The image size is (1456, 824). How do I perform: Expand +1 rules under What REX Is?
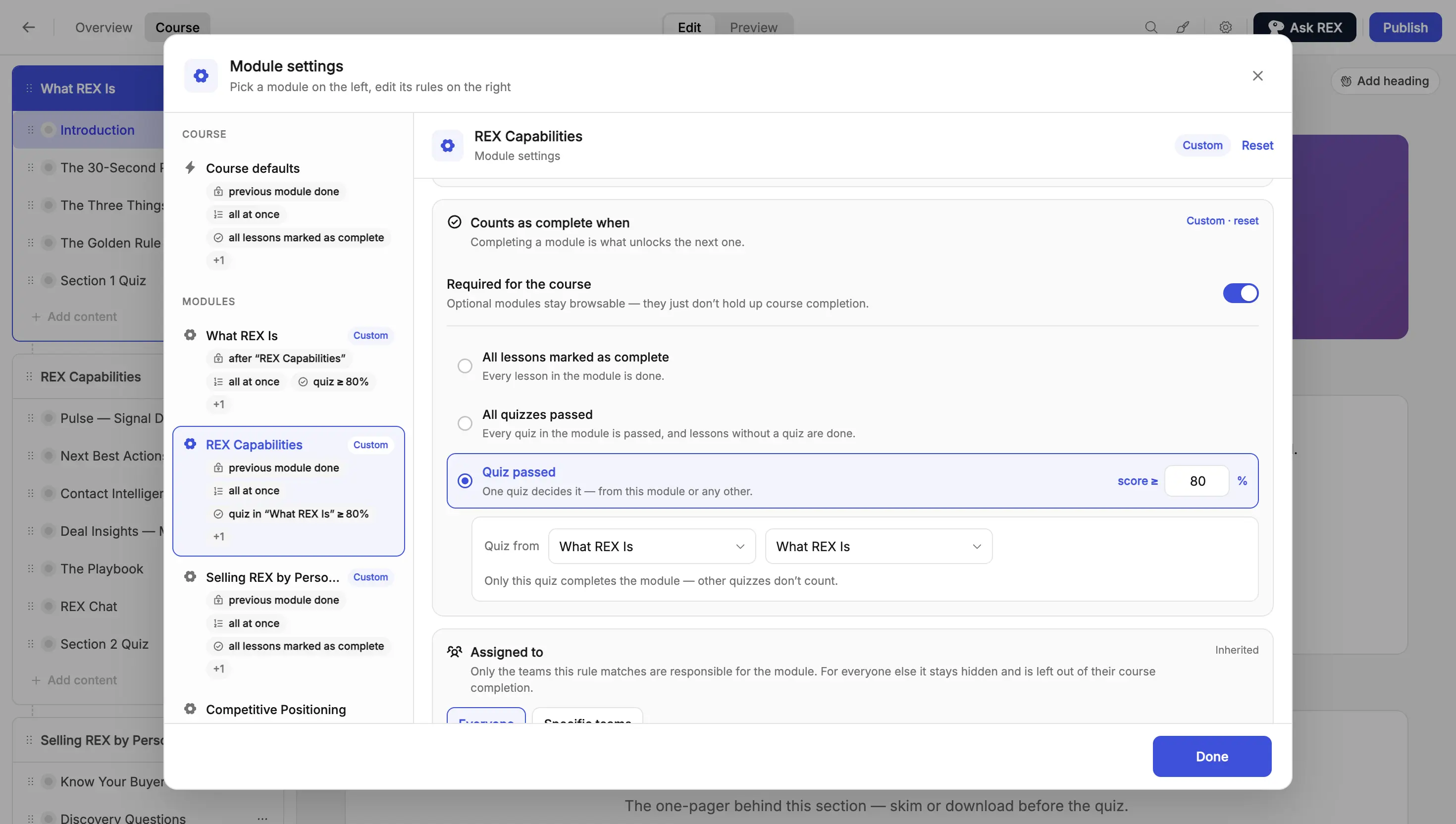pos(219,404)
